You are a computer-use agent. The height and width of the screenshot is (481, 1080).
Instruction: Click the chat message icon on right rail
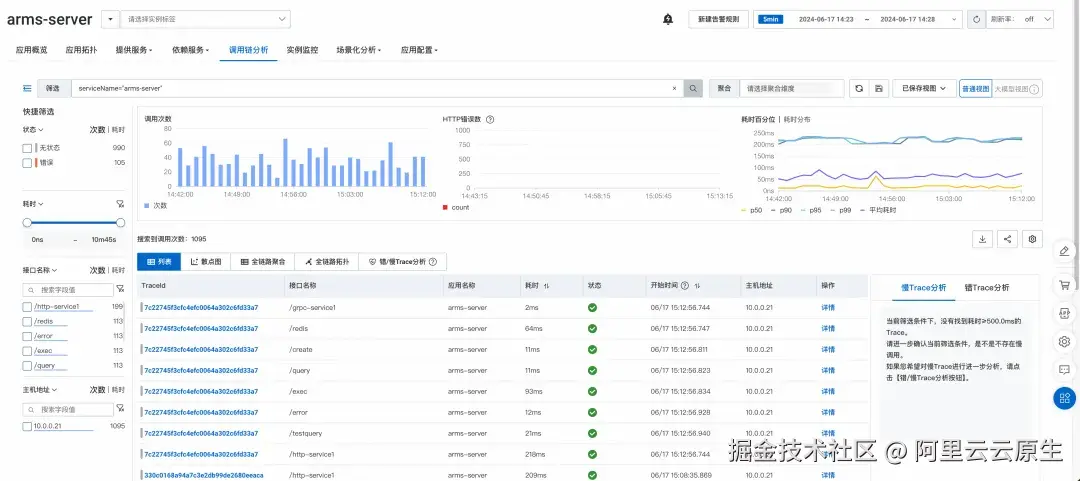1064,370
